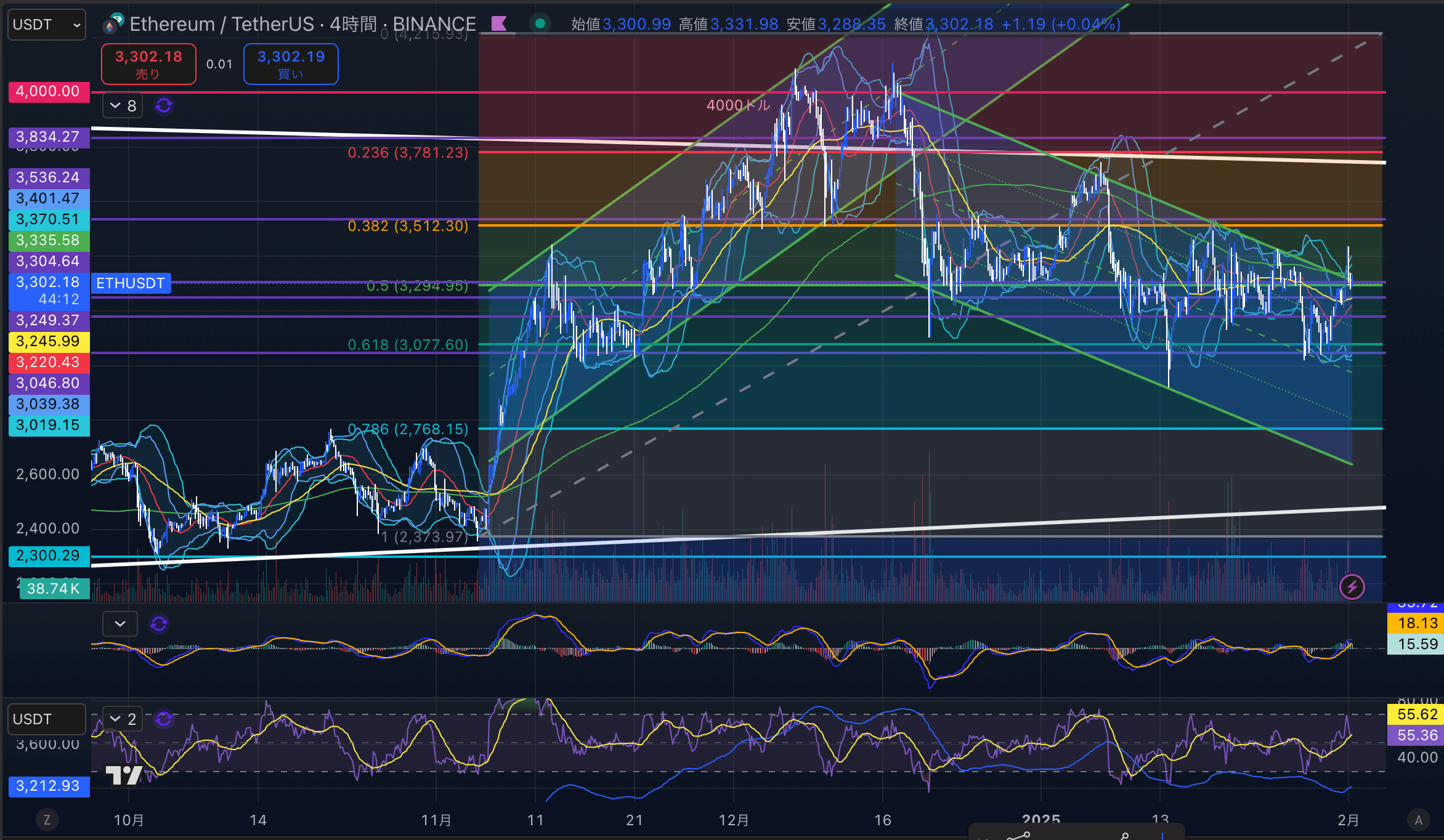Viewport: 1444px width, 840px height.
Task: Click the Z timezone button at bottom left
Action: (47, 820)
